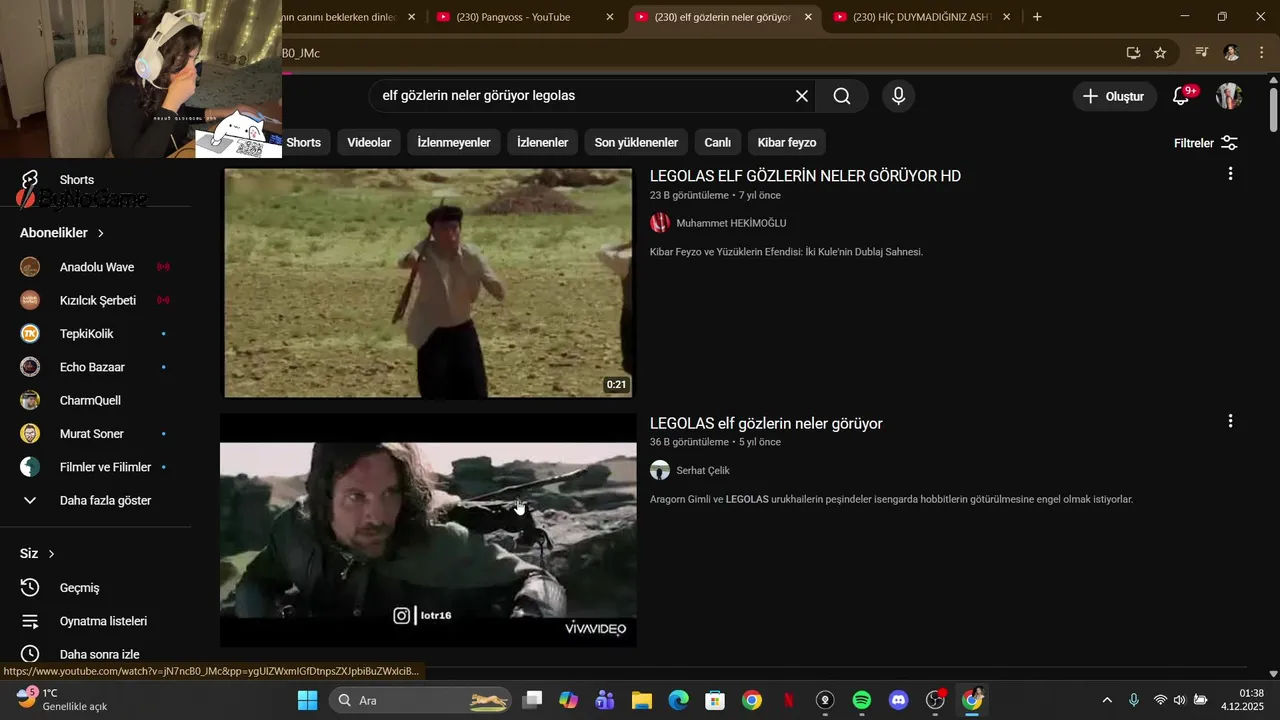Screen dimensions: 1280x720
Task: Open options for LEGOLAS ELF GÖZLERİN HD video
Action: point(1230,174)
